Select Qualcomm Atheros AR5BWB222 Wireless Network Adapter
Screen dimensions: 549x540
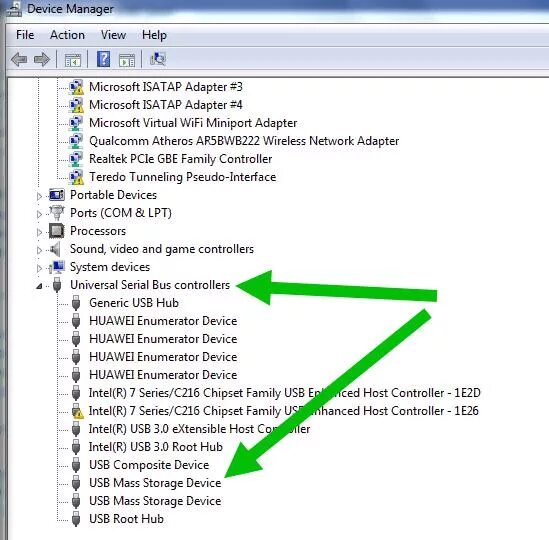point(244,141)
